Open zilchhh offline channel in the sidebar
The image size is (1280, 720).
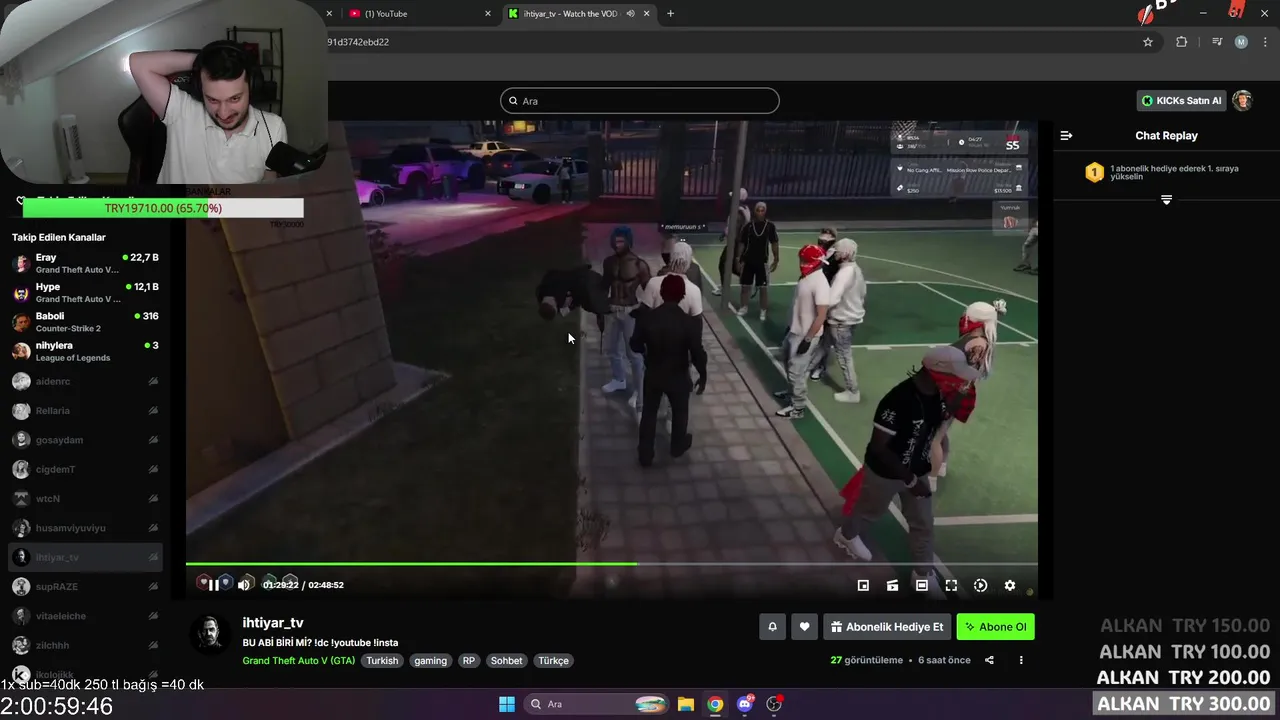86,645
